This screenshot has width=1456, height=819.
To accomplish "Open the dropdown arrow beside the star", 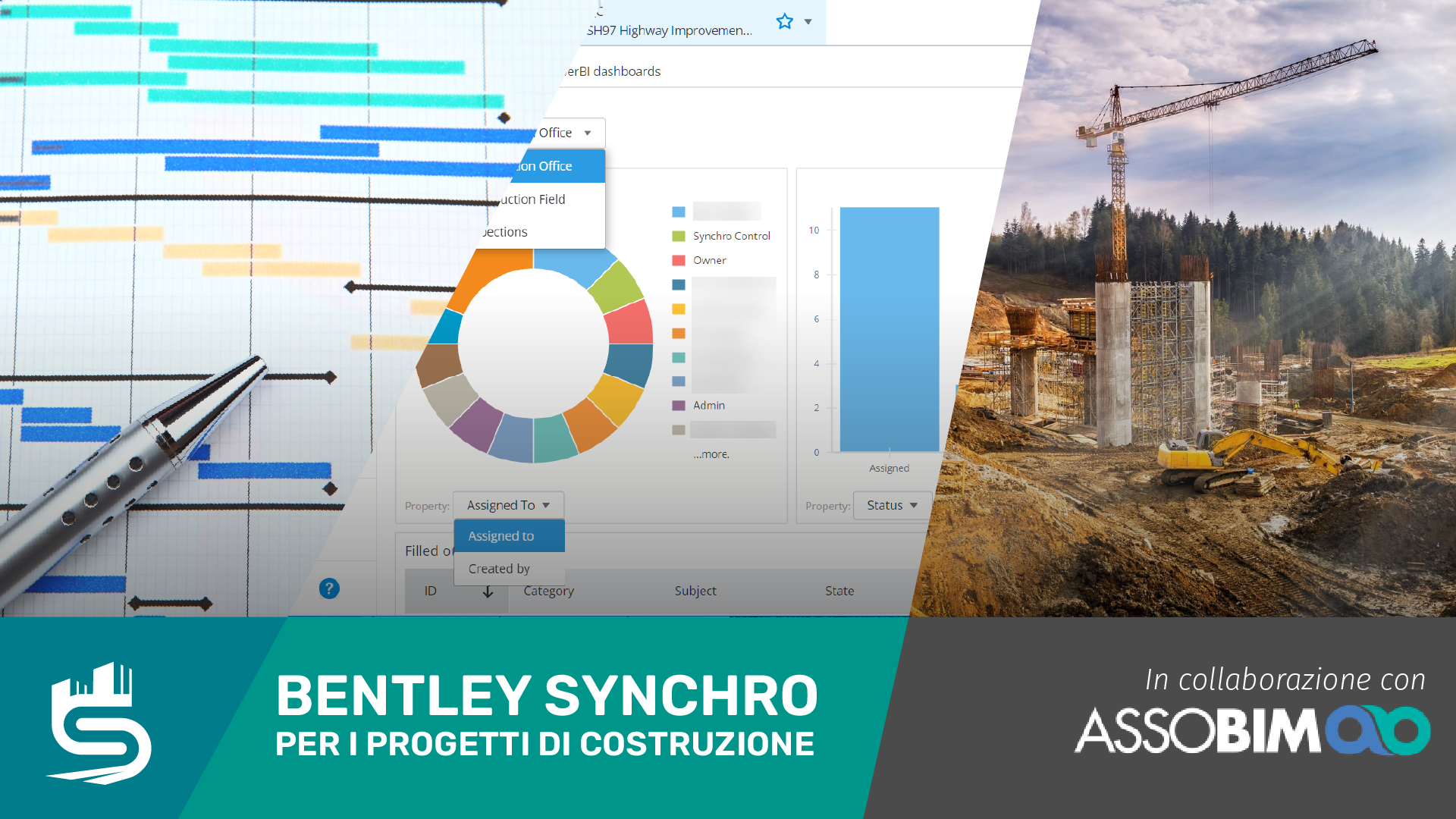I will tap(808, 21).
